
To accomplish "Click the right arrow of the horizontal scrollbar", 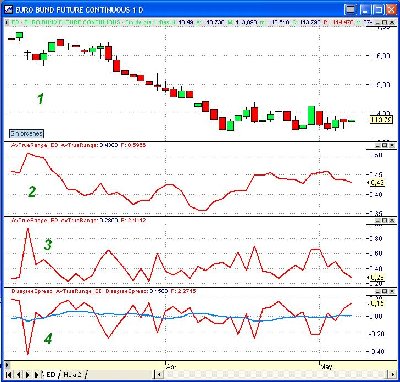I will (x=392, y=374).
